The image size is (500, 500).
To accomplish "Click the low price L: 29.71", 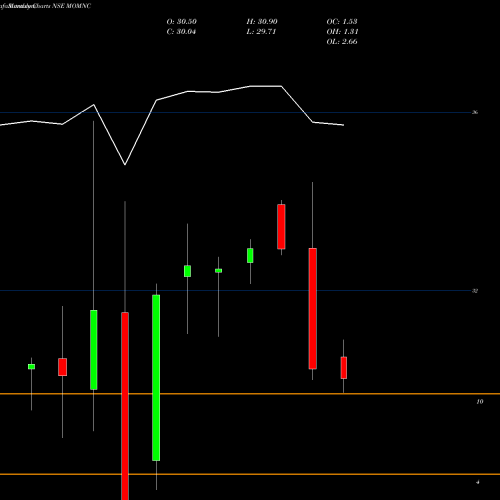I will click(x=261, y=32).
